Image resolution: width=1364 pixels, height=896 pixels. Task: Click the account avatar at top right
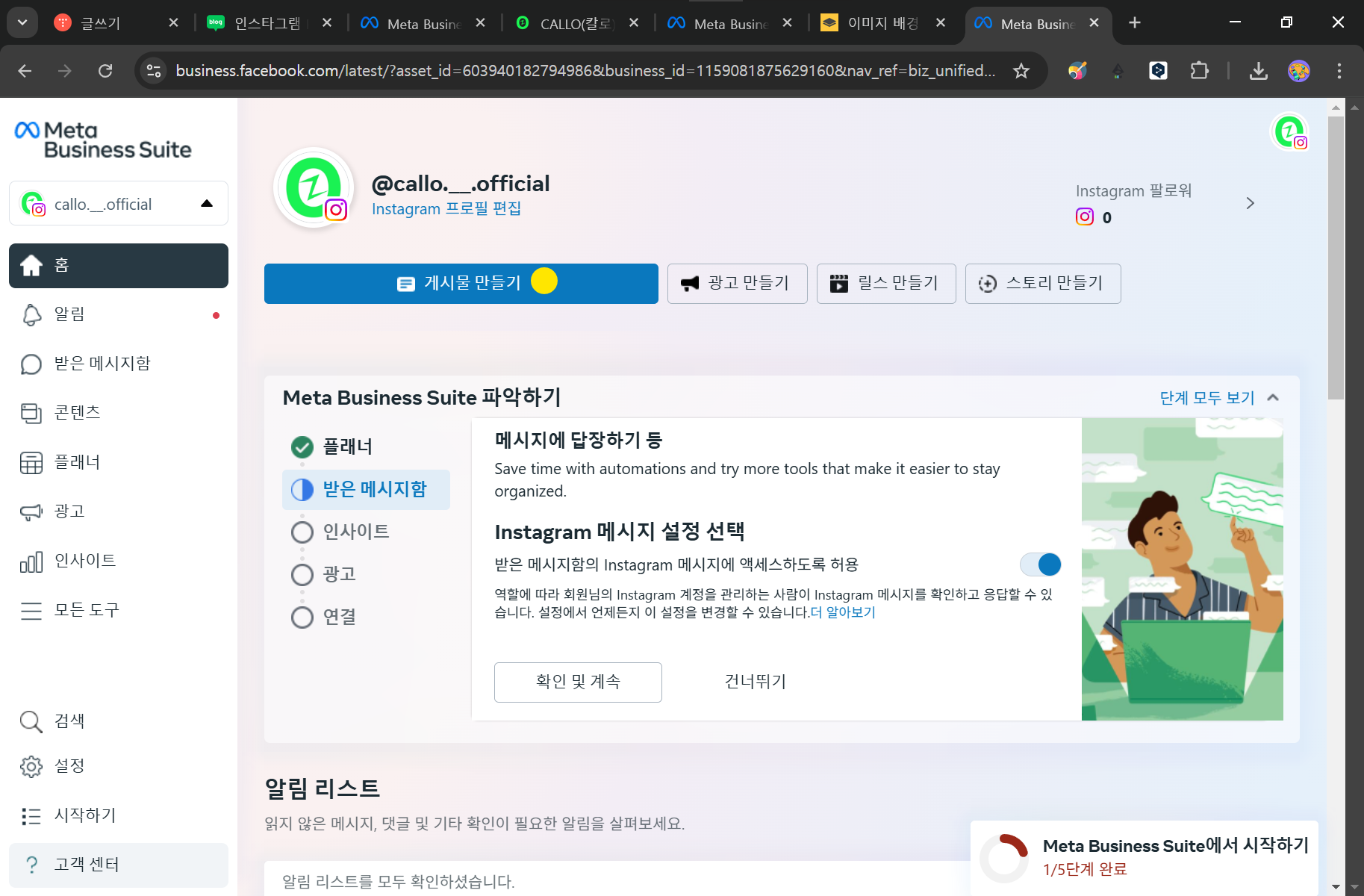pyautogui.click(x=1289, y=132)
